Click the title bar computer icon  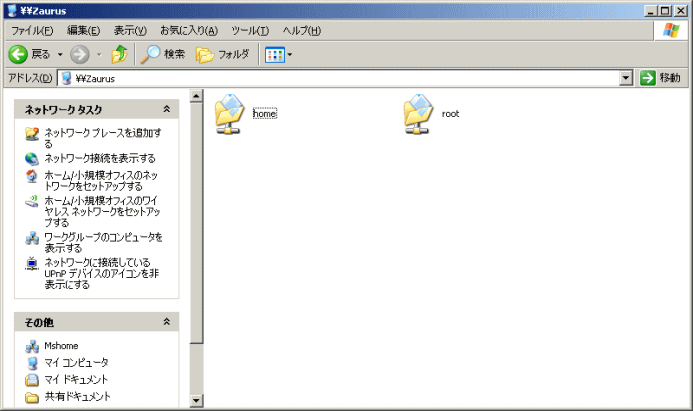click(x=12, y=11)
